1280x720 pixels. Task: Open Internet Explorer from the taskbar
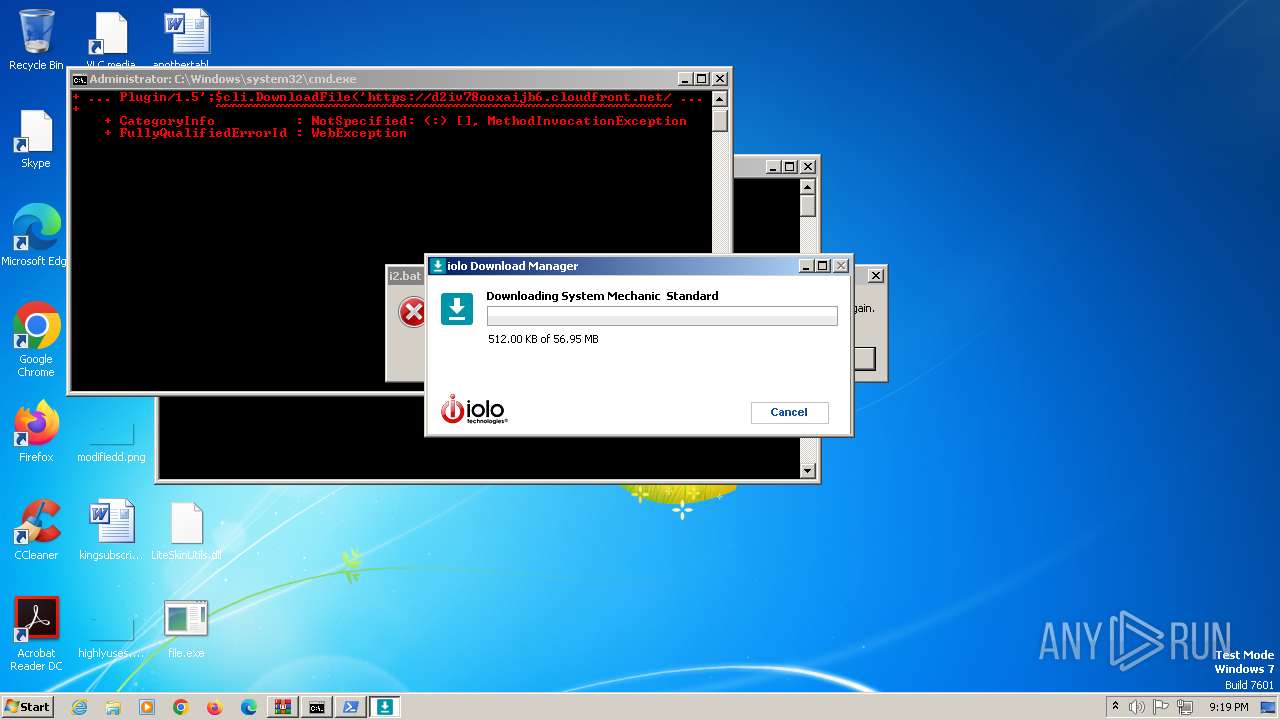79,707
